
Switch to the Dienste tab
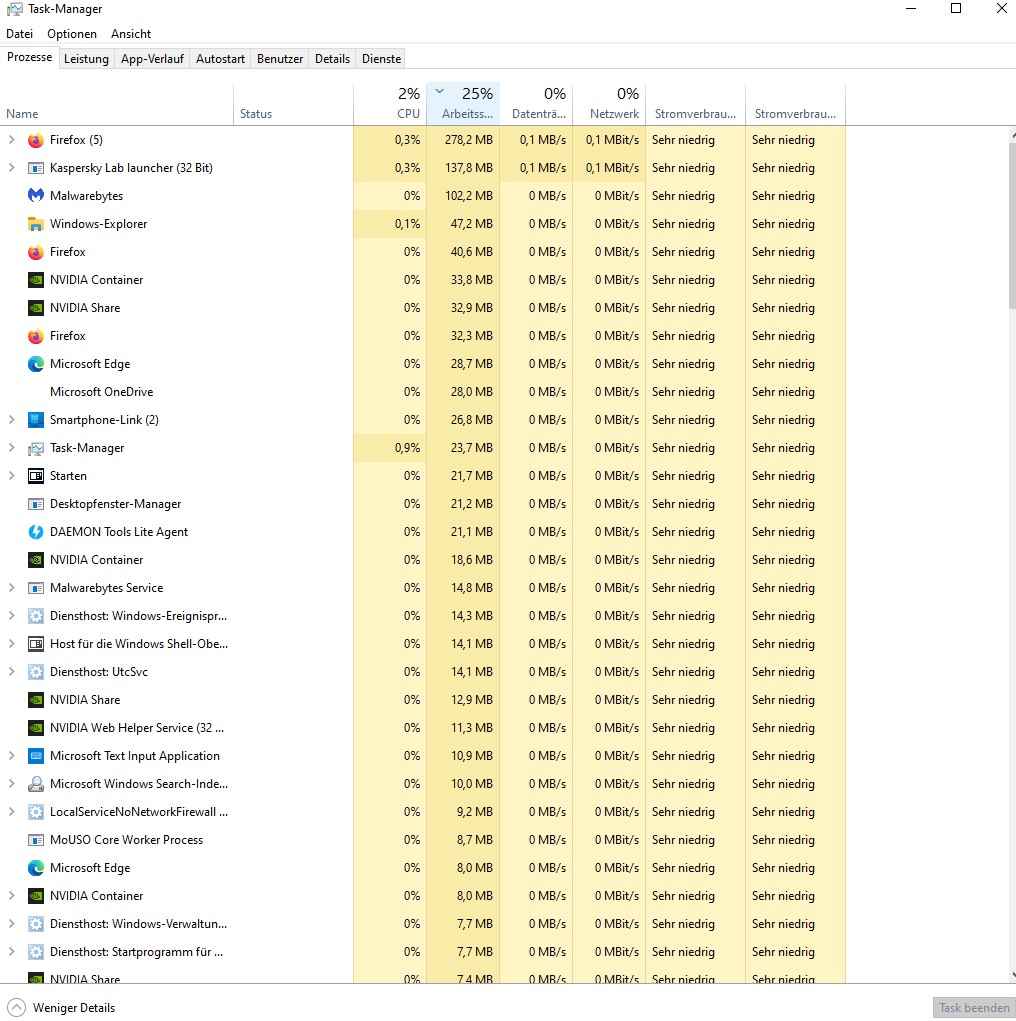381,59
